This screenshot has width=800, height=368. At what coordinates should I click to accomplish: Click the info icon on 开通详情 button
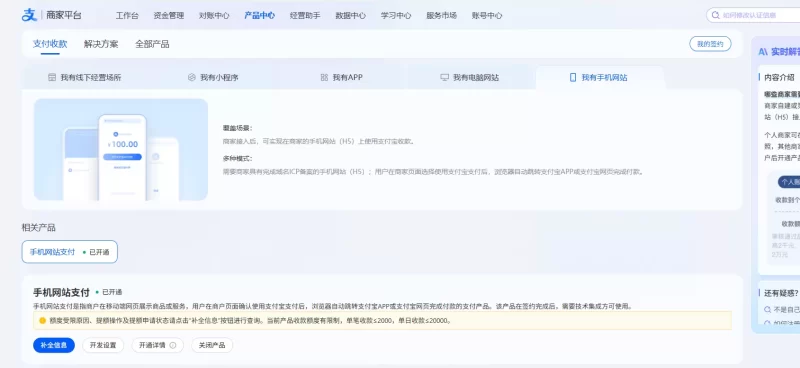(172, 346)
